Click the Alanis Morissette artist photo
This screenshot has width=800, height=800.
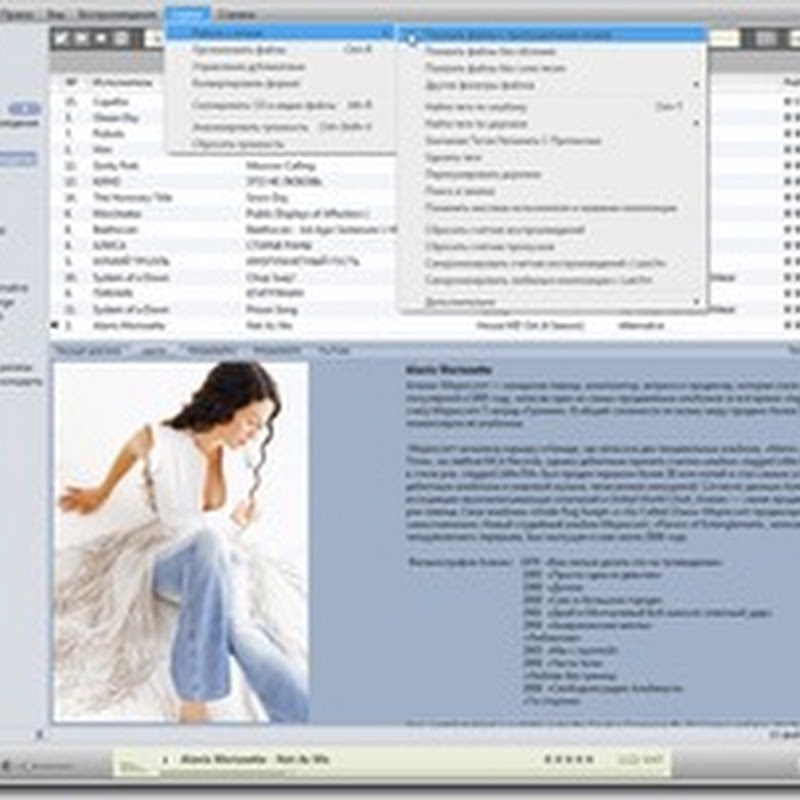(182, 542)
